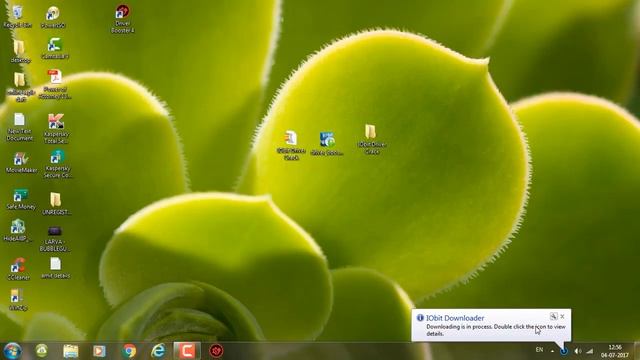Launch Internet Explorer from the taskbar
Screen dimensions: 640x360
tap(158, 351)
